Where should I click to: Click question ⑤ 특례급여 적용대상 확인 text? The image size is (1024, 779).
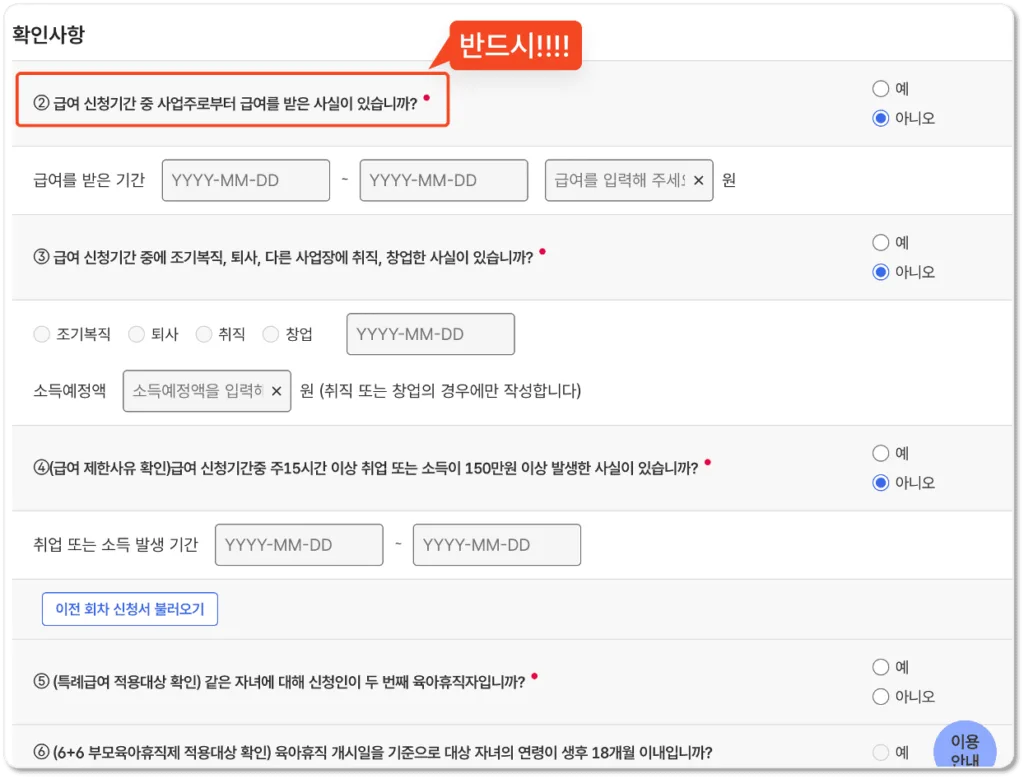pos(280,682)
